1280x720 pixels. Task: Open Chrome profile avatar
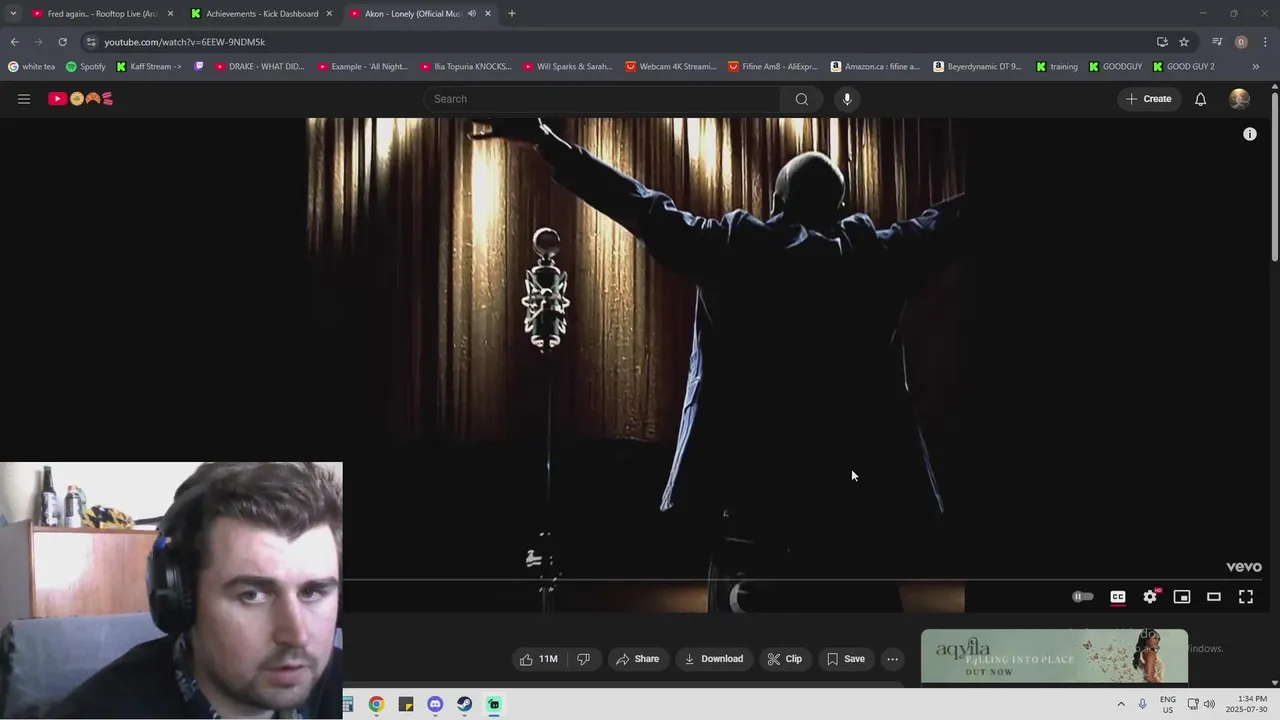click(x=1241, y=42)
